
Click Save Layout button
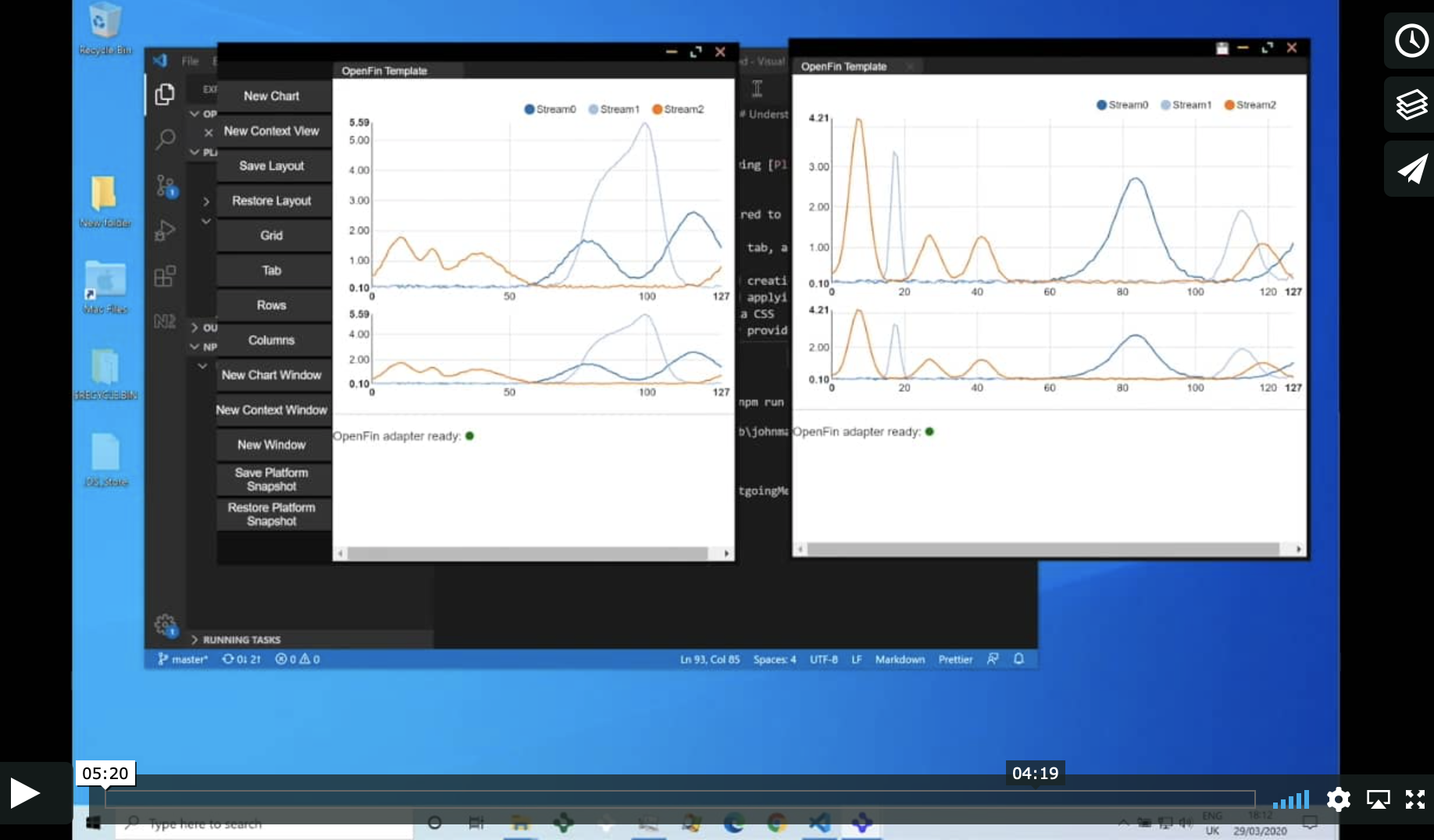(x=272, y=166)
